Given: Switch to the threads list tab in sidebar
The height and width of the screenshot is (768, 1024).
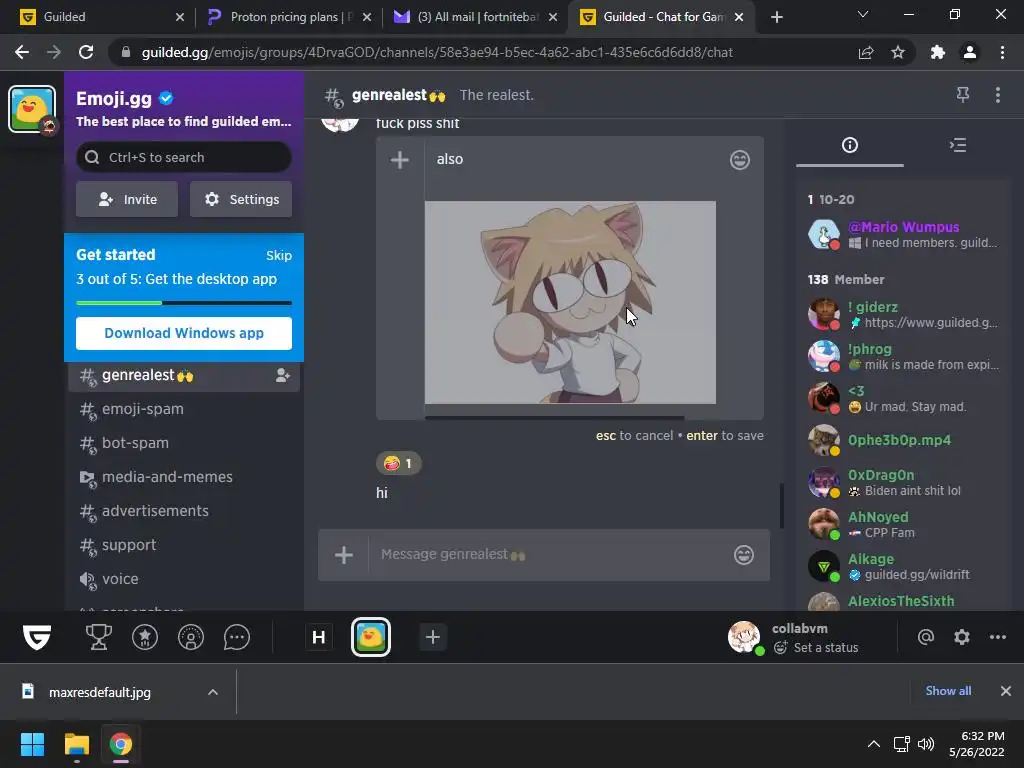Looking at the screenshot, I should [958, 145].
